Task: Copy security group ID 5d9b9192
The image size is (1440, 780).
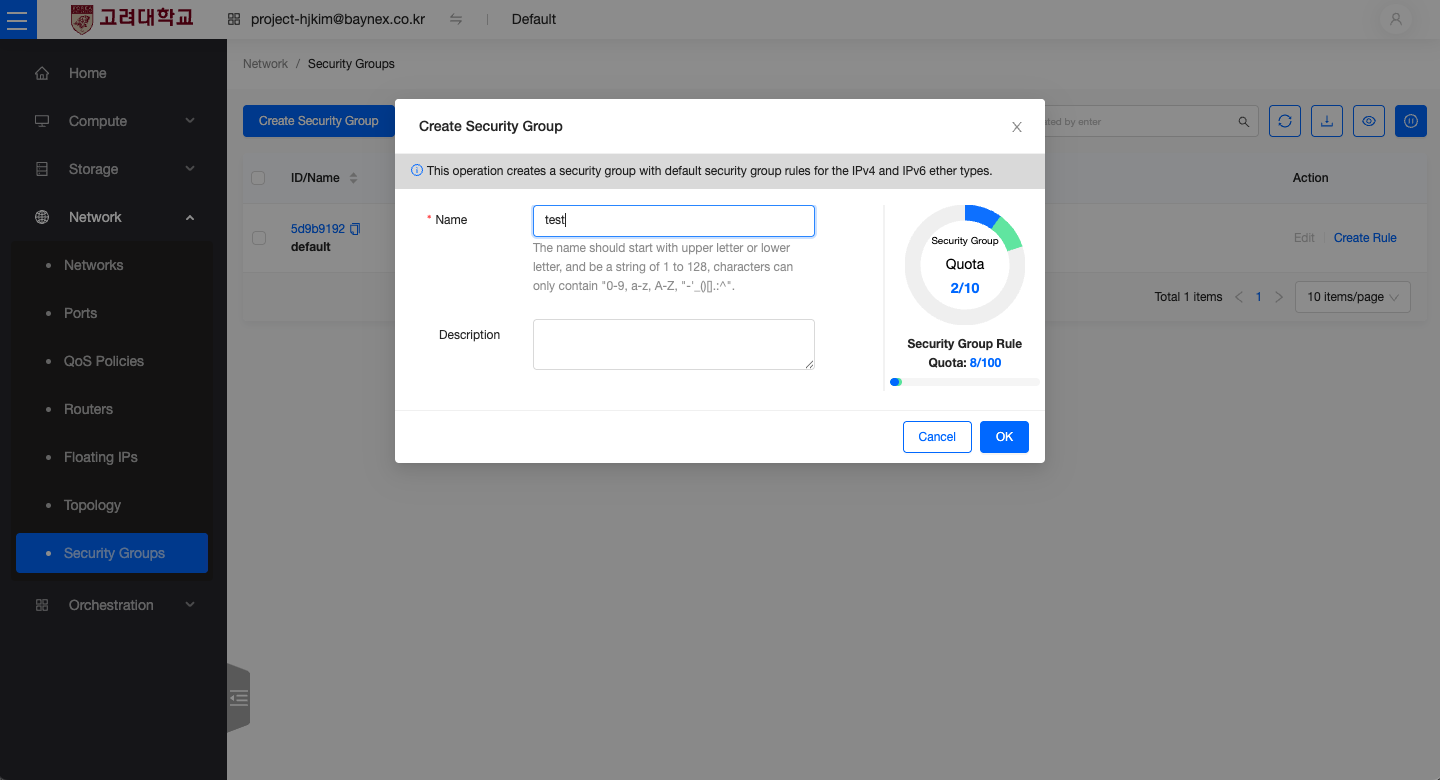Action: [x=355, y=229]
